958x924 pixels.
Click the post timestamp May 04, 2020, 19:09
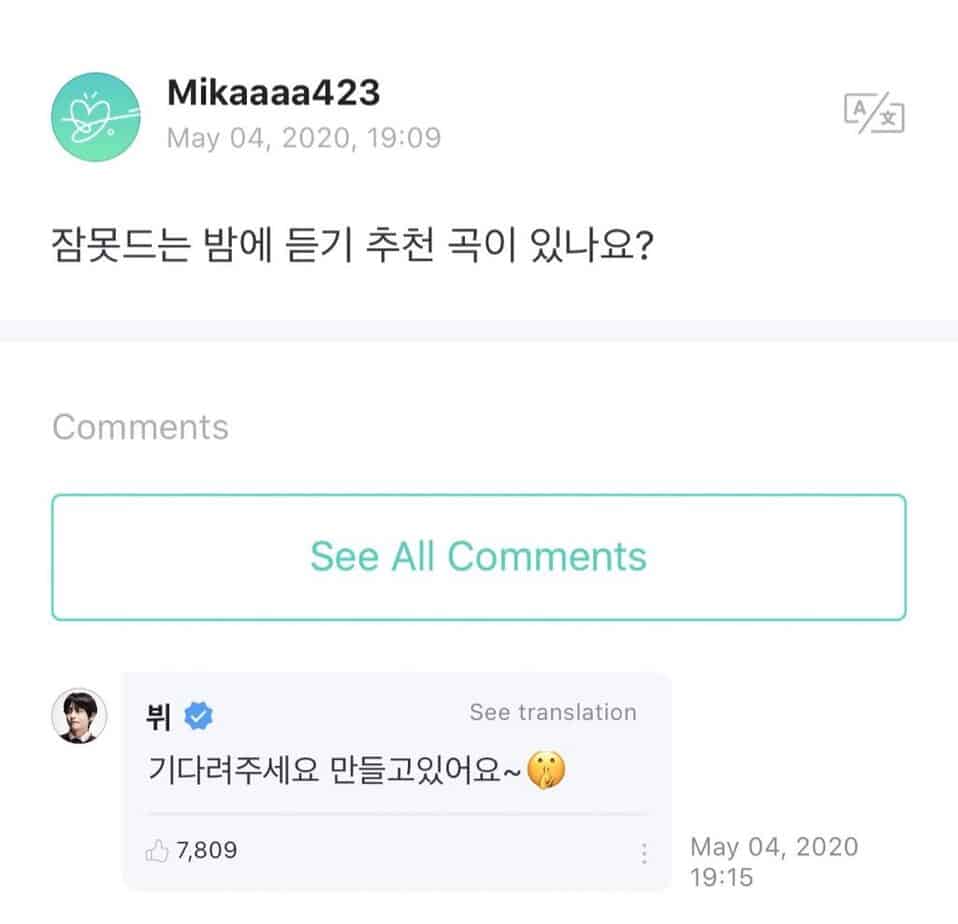(x=303, y=137)
